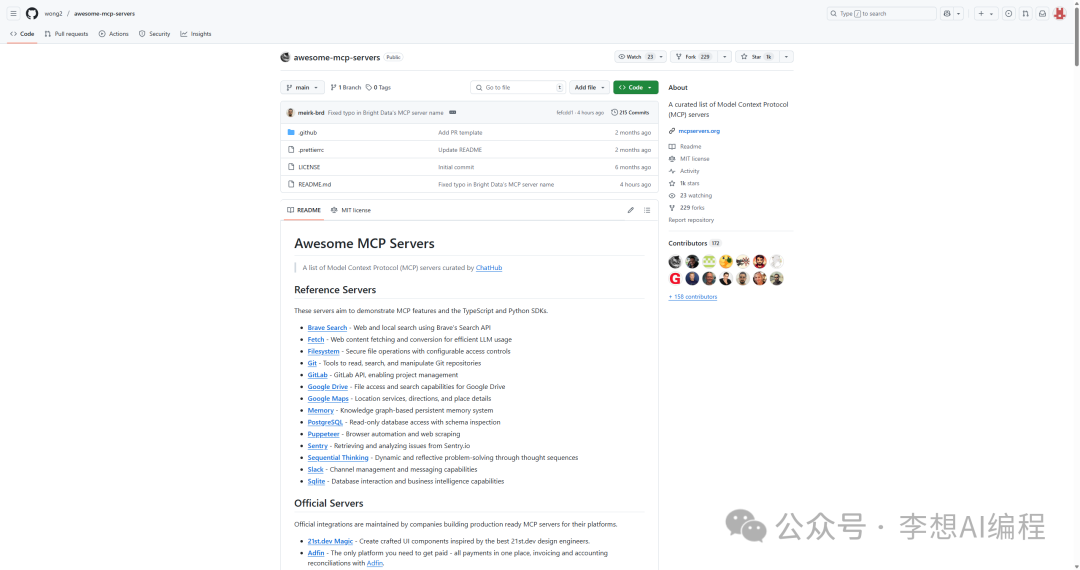The image size is (1080, 570).
Task: Expand the Star lists dropdown arrow
Action: (x=786, y=57)
